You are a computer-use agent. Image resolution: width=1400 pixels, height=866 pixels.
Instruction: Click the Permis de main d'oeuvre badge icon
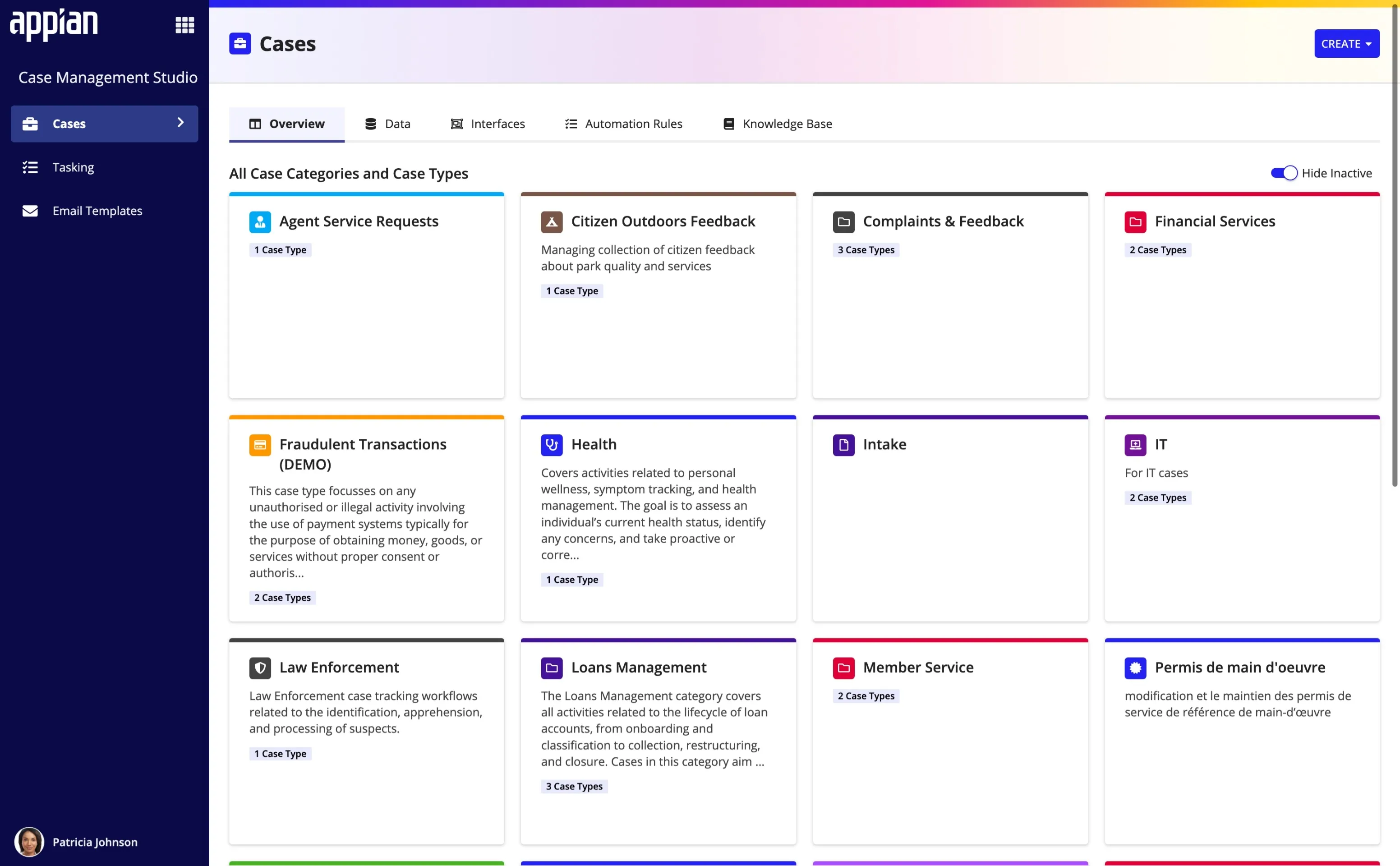click(x=1135, y=668)
